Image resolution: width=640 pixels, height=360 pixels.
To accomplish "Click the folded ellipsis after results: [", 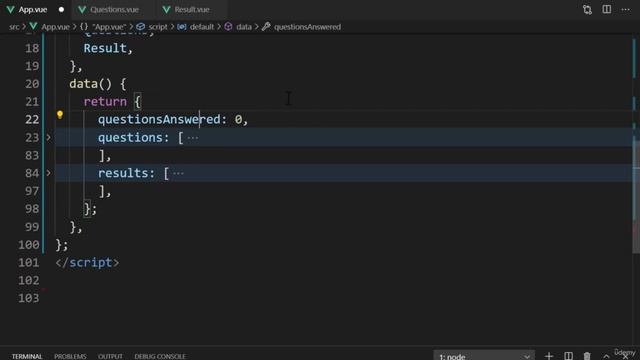I will point(178,173).
